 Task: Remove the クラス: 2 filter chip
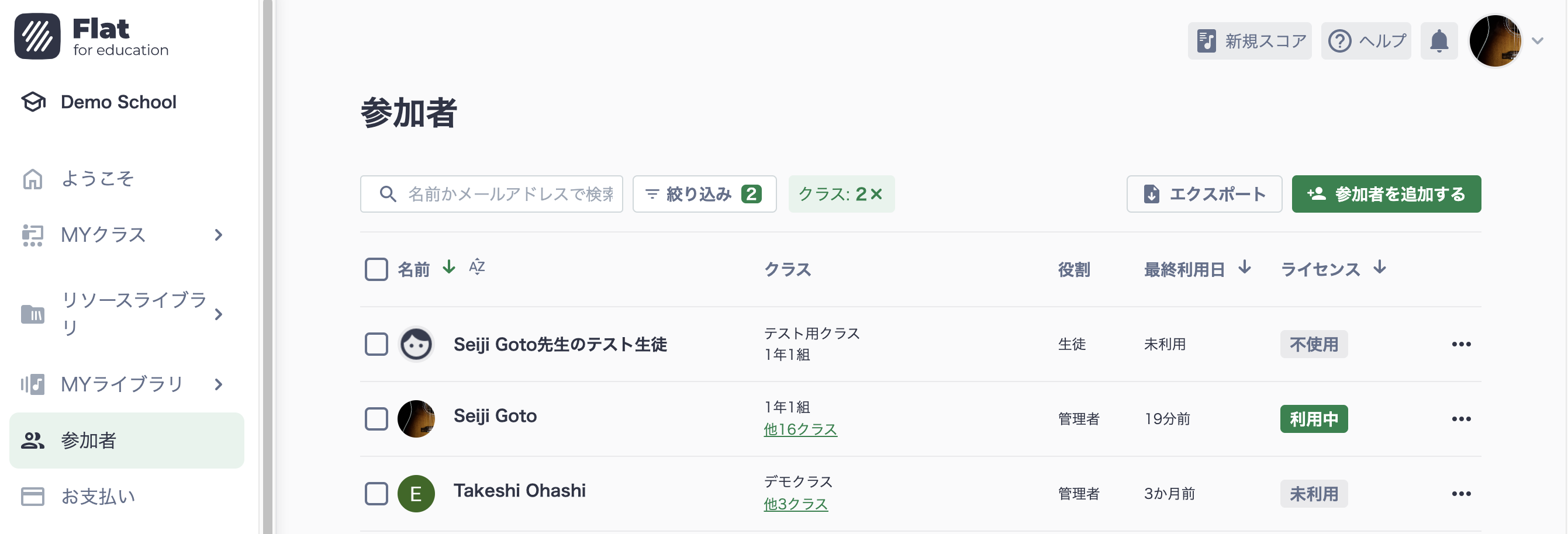click(x=876, y=194)
